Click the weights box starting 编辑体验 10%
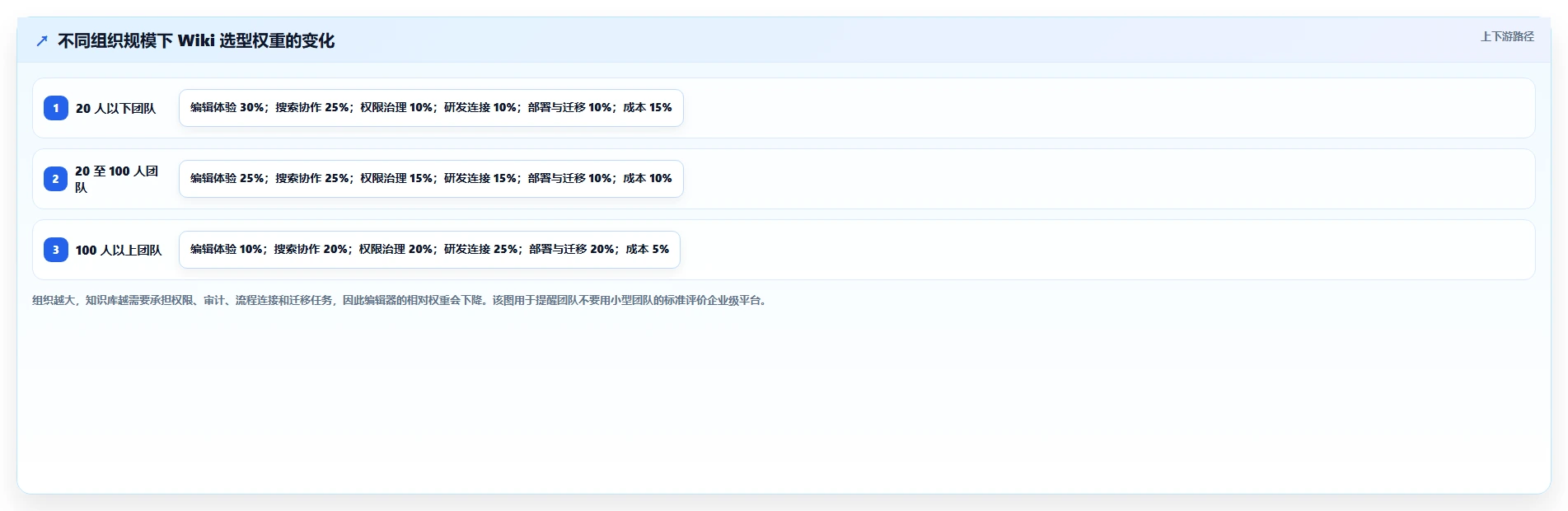Image resolution: width=1568 pixels, height=511 pixels. [x=429, y=250]
